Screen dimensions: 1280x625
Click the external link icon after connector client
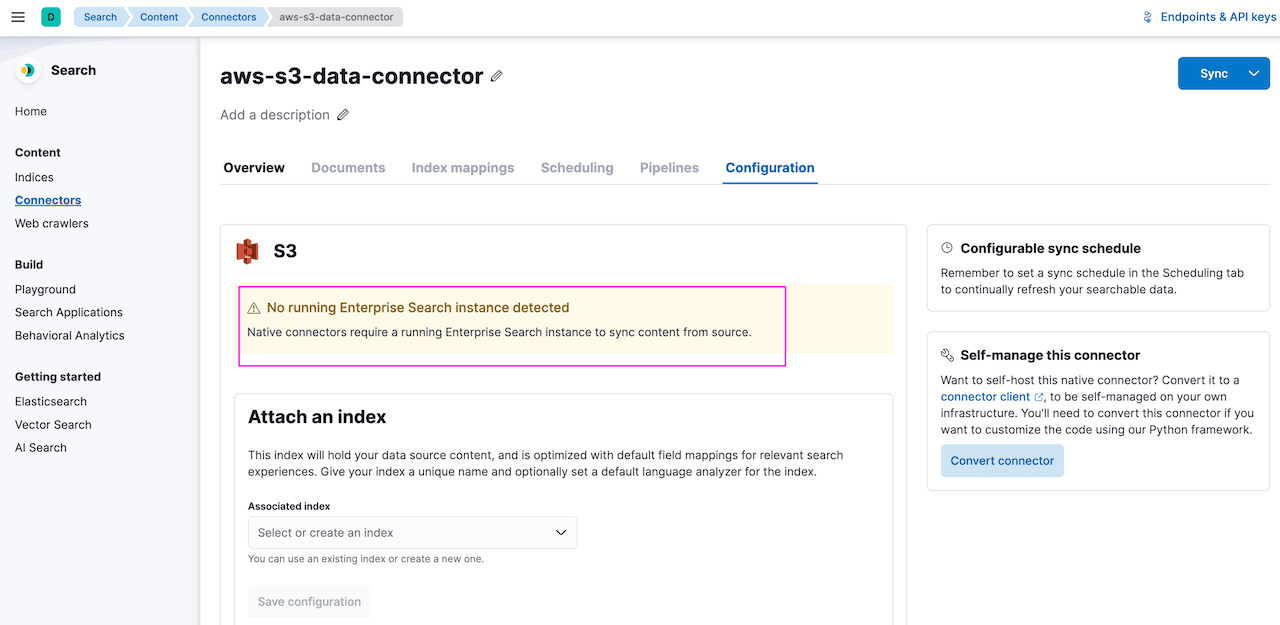[1038, 396]
